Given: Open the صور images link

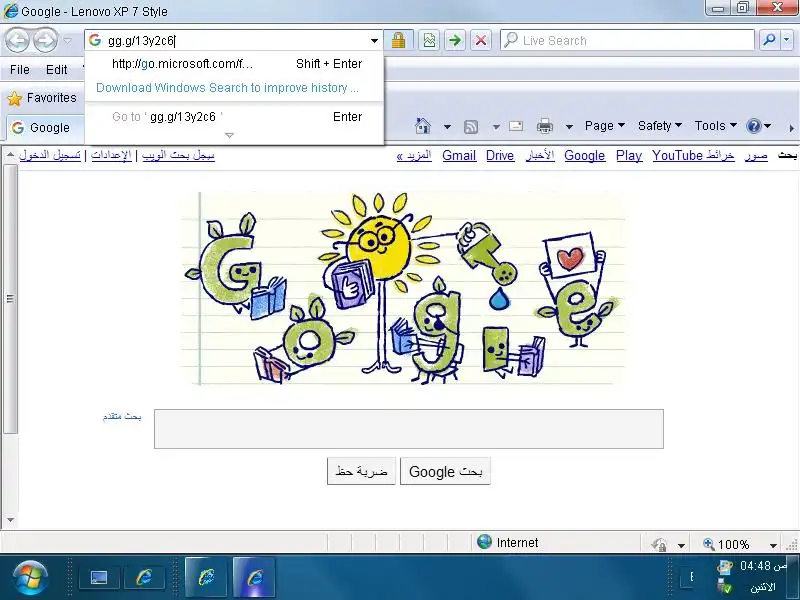Looking at the screenshot, I should point(756,156).
